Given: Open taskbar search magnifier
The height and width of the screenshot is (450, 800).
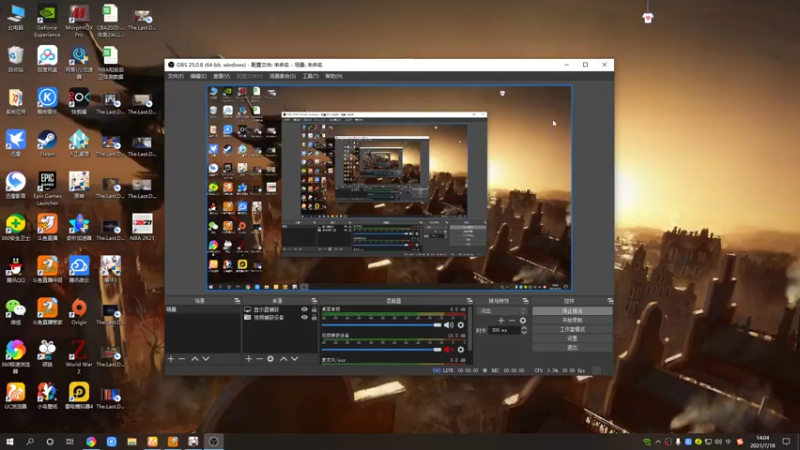Looking at the screenshot, I should (x=30, y=441).
